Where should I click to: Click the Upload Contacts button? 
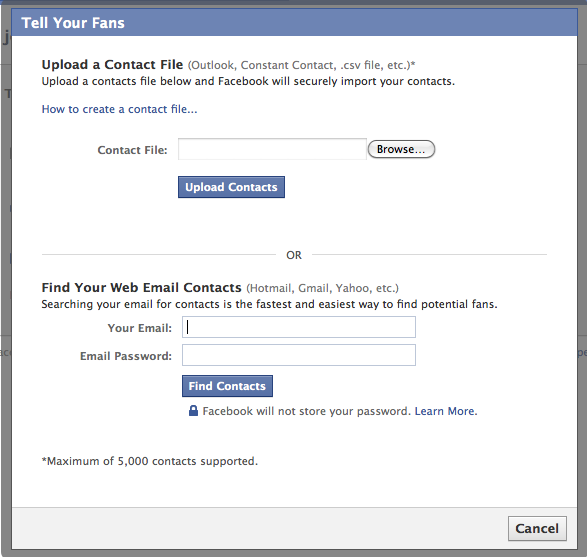[231, 187]
